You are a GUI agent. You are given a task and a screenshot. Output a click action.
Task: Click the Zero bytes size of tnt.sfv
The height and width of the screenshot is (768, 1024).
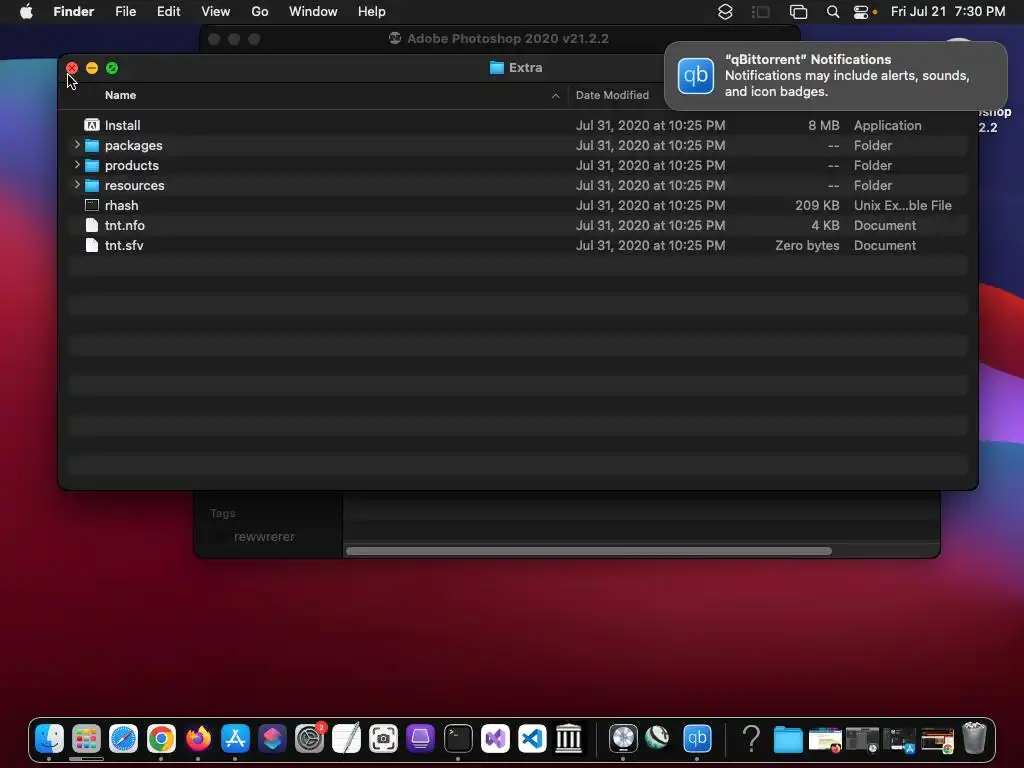[x=807, y=246]
